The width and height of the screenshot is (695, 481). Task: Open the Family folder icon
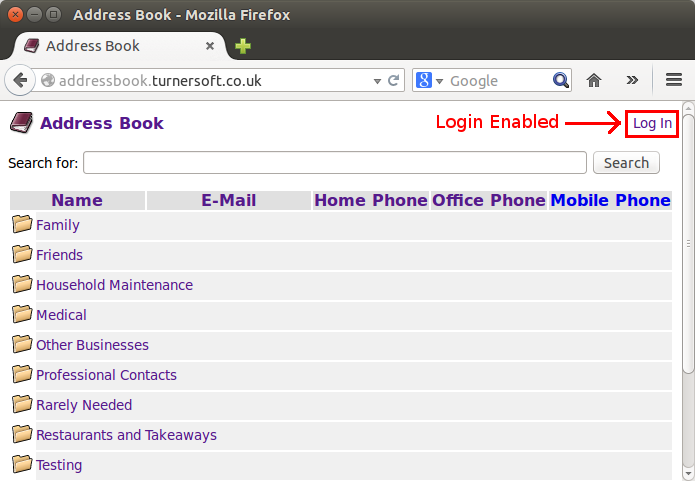(x=22, y=224)
